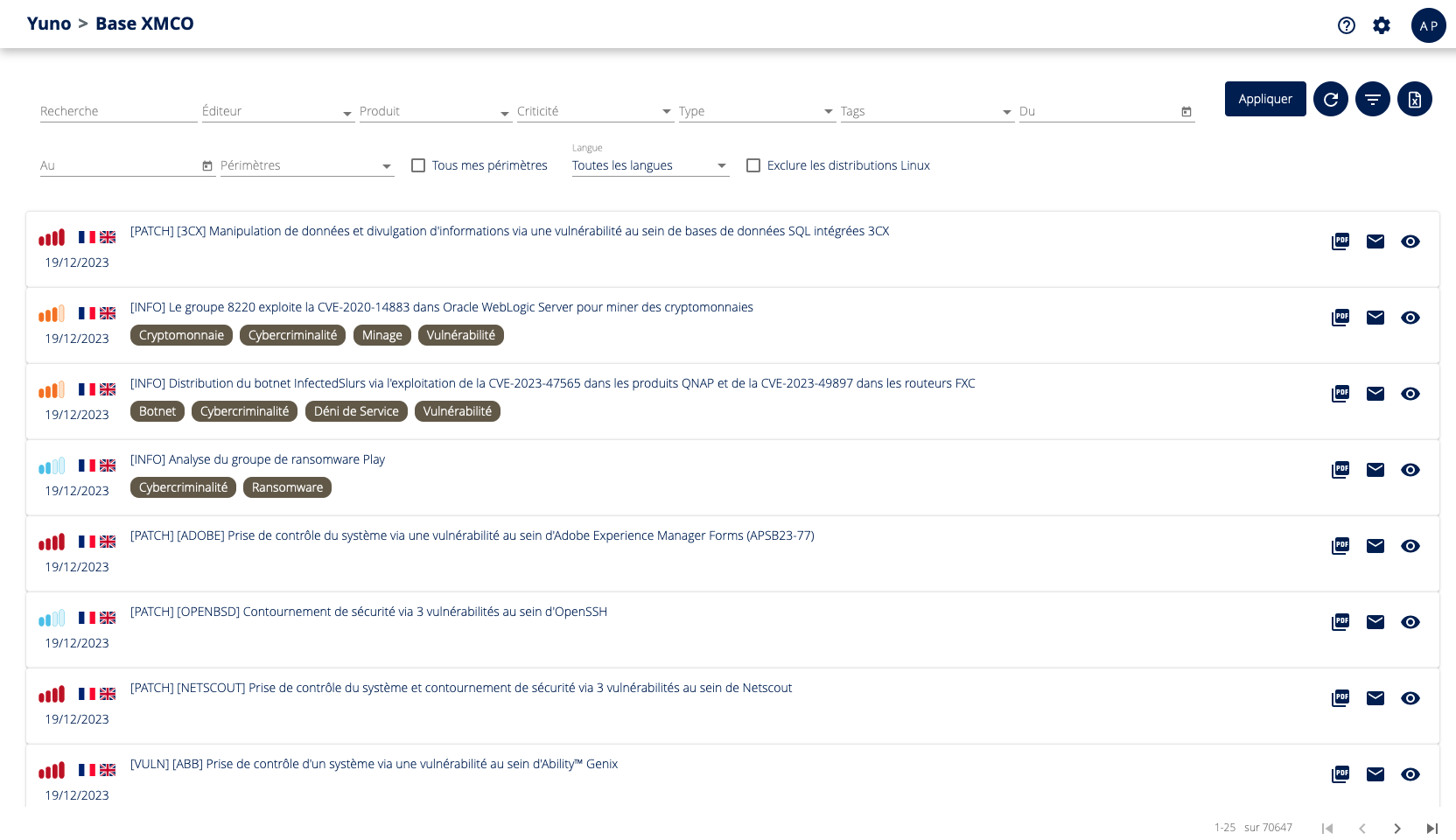Viewport: 1456px width, 840px height.
Task: Select the Base XMCO breadcrumb item
Action: tap(144, 24)
